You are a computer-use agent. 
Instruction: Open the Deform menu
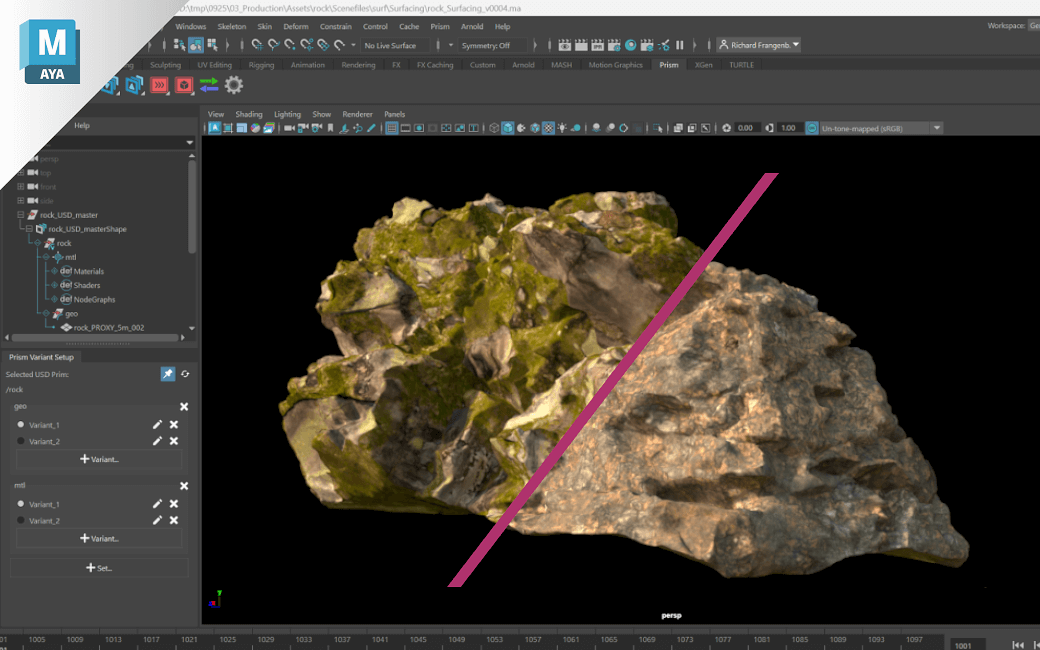pyautogui.click(x=296, y=27)
